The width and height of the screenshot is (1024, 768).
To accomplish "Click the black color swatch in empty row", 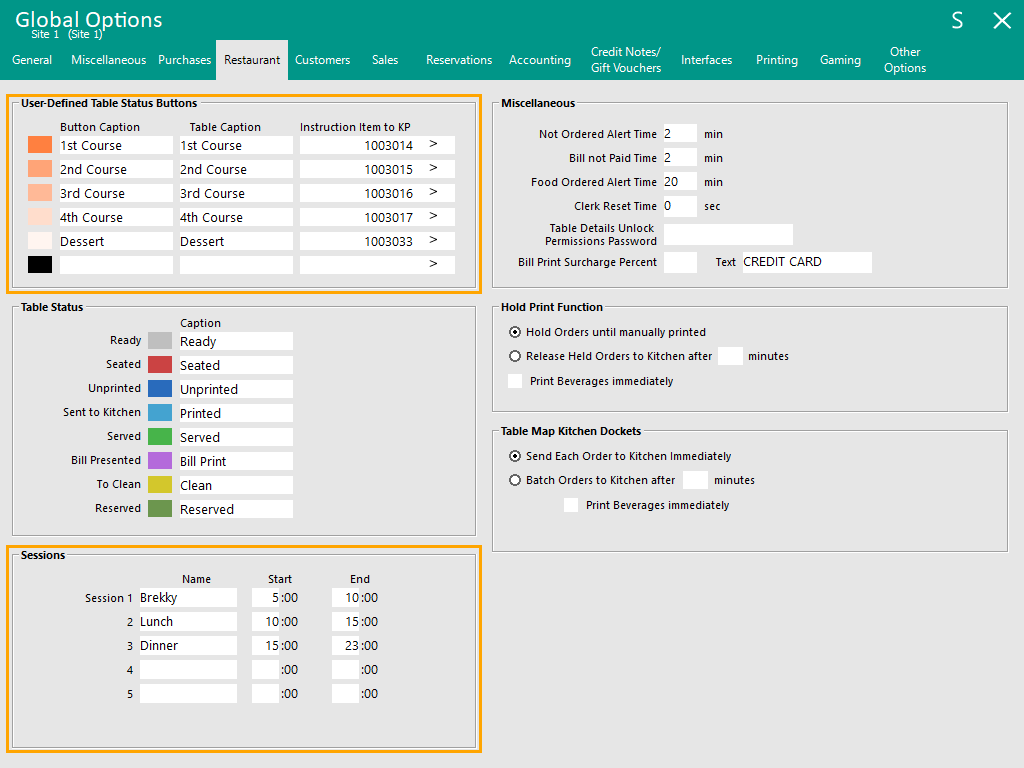I will (40, 265).
